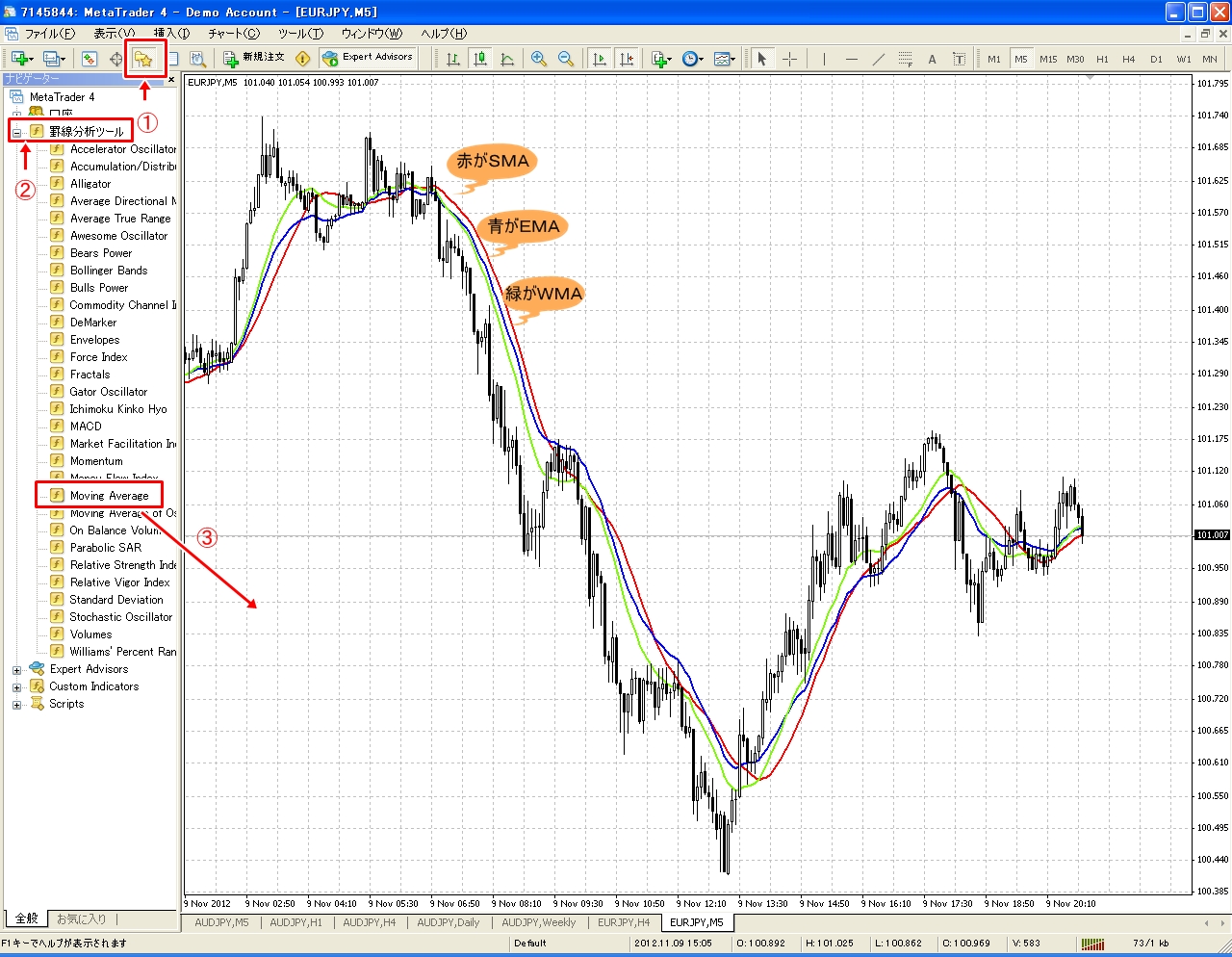Switch to お気に入り tab in Navigator
The height and width of the screenshot is (957, 1232).
[x=81, y=919]
